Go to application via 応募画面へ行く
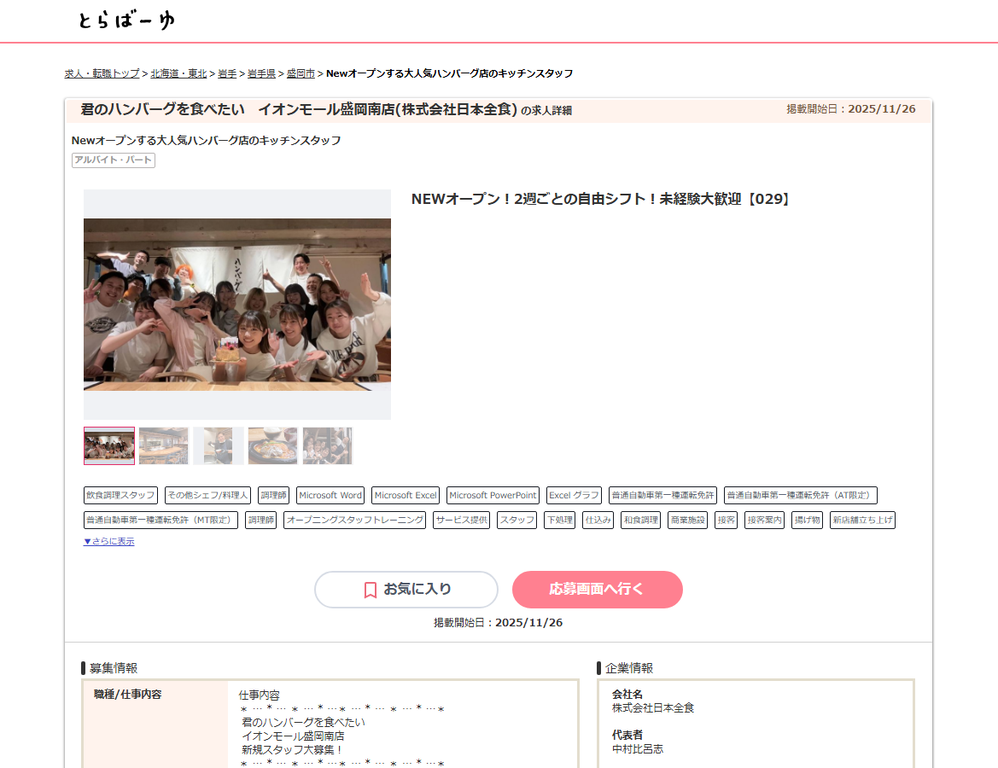The height and width of the screenshot is (768, 998). [x=597, y=589]
